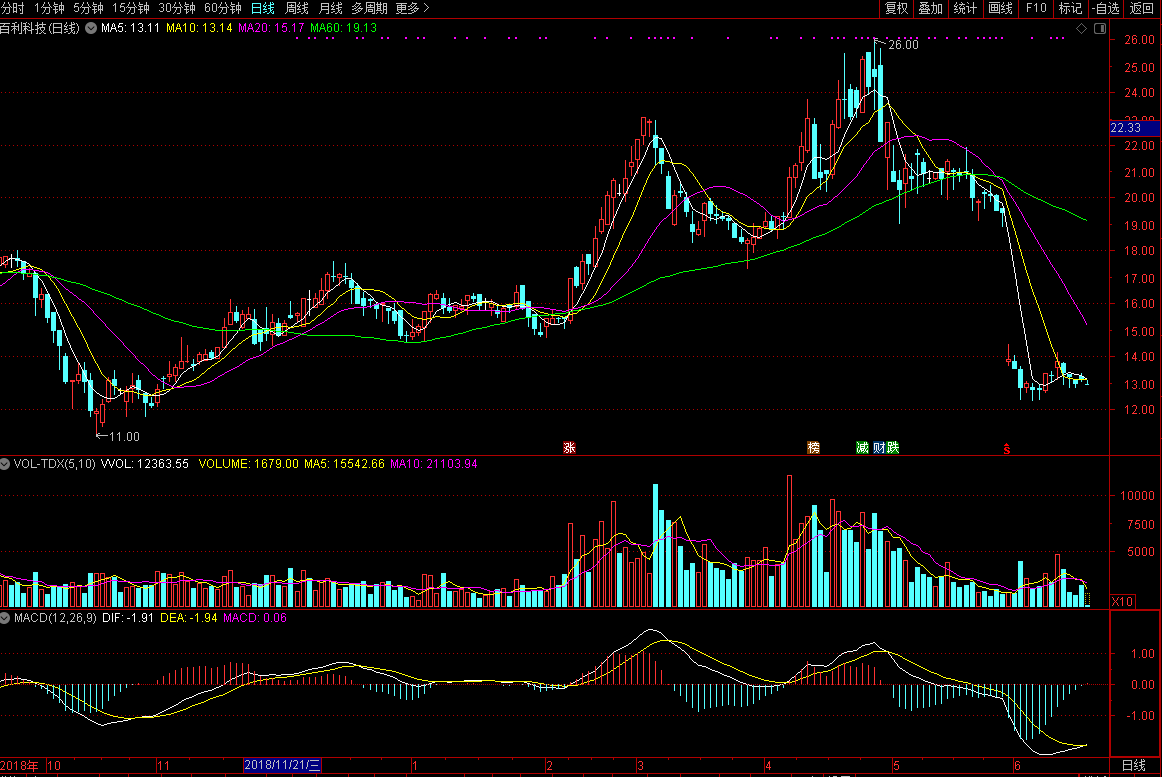
Task: Open the MACD indicator dropdown arrow
Action: 5,619
